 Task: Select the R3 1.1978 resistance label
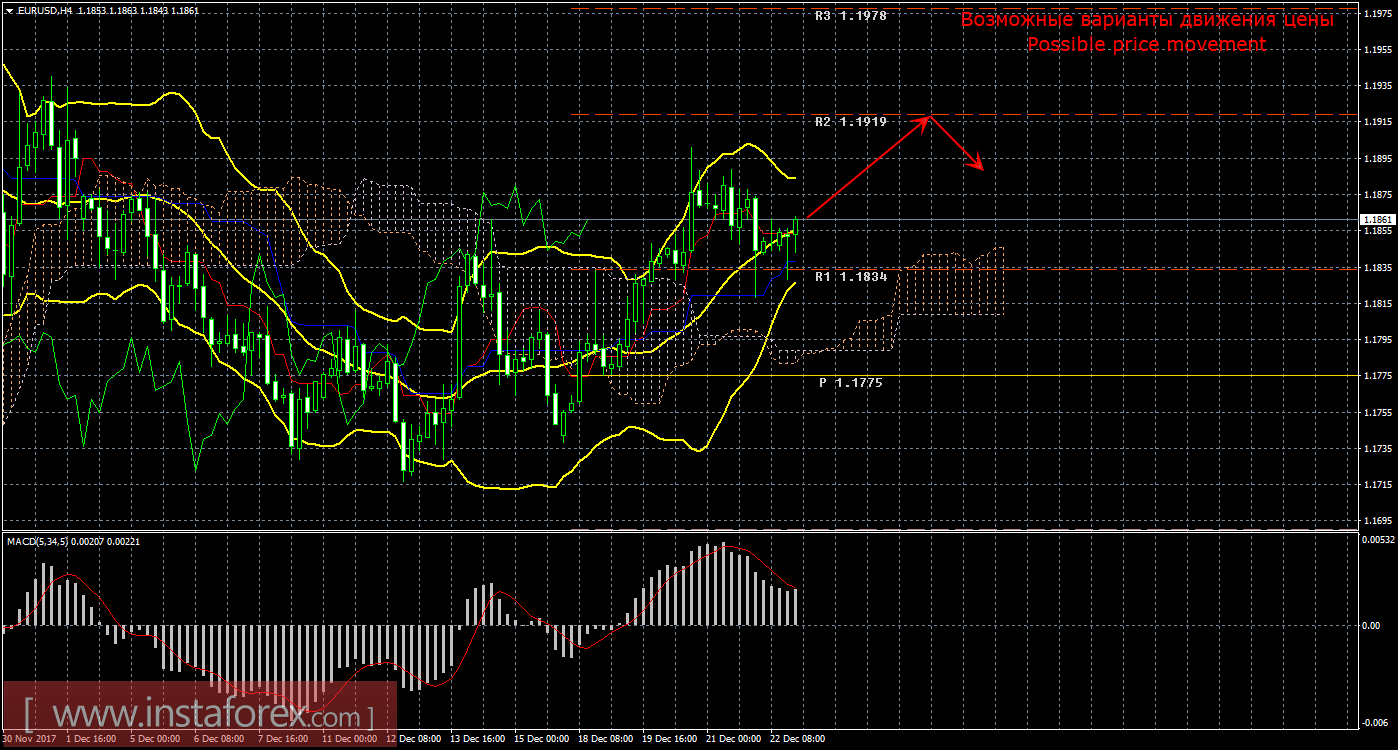coord(851,16)
